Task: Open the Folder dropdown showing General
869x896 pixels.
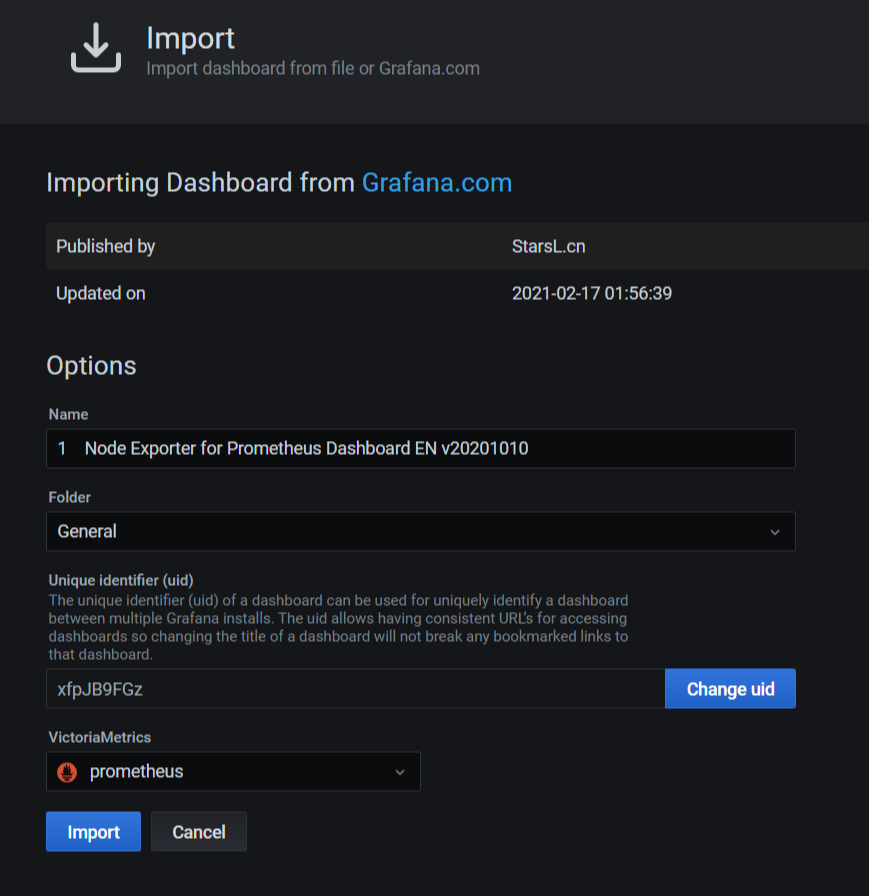Action: click(x=421, y=531)
